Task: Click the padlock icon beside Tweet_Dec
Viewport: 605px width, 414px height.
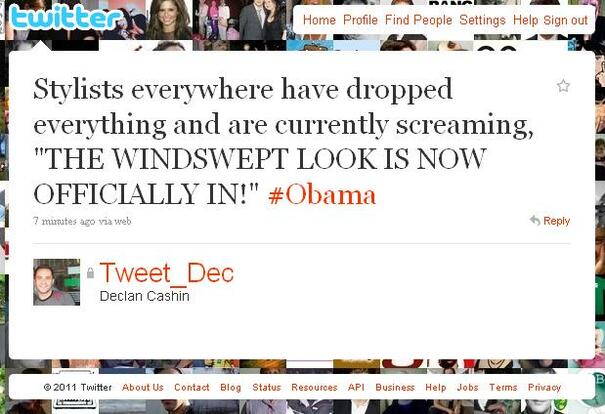Action: pyautogui.click(x=90, y=273)
